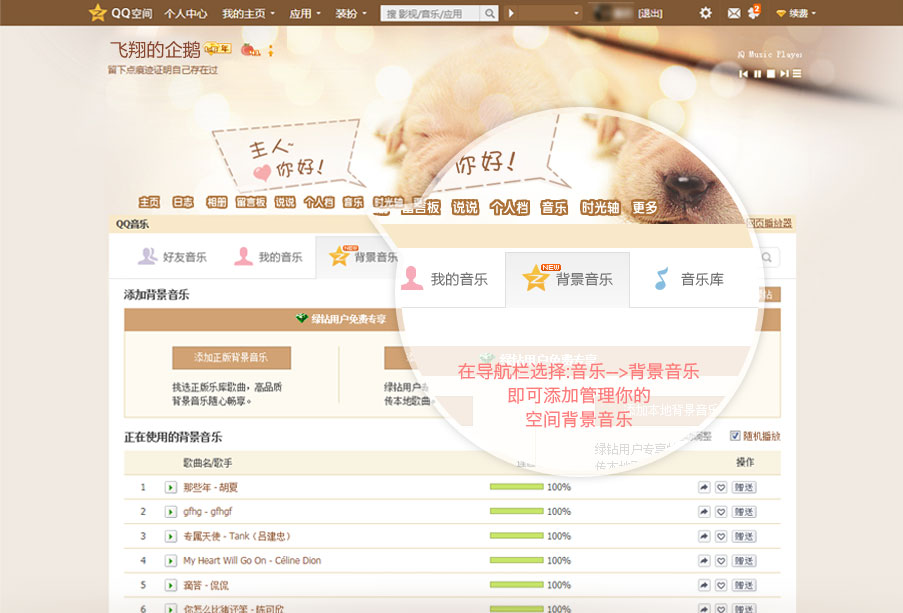Click signature 留下点痕迹证明自己存在过

pyautogui.click(x=163, y=70)
